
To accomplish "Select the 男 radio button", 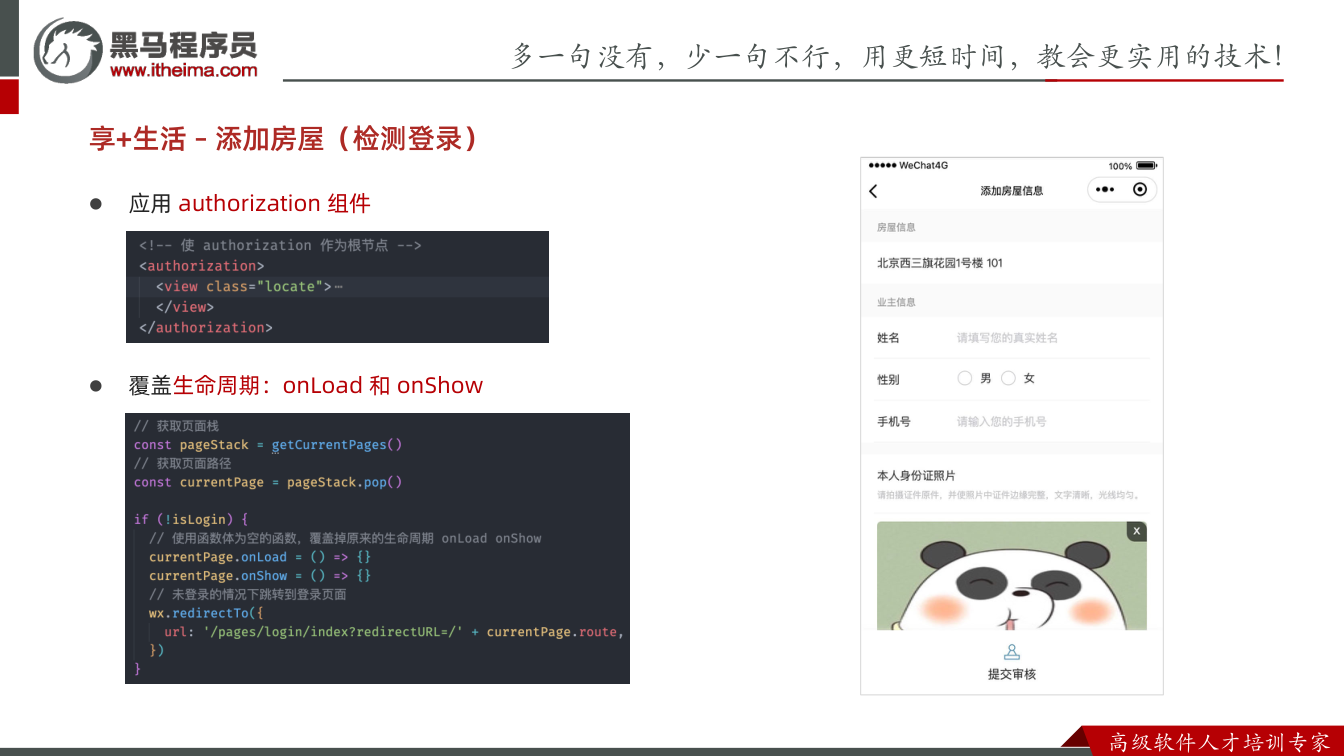I will coord(965,378).
